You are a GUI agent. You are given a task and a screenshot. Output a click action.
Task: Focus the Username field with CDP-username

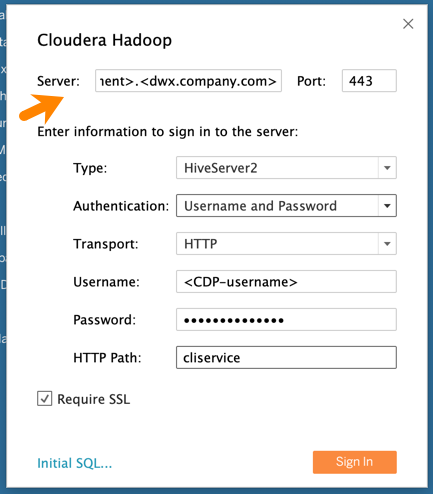coord(286,282)
